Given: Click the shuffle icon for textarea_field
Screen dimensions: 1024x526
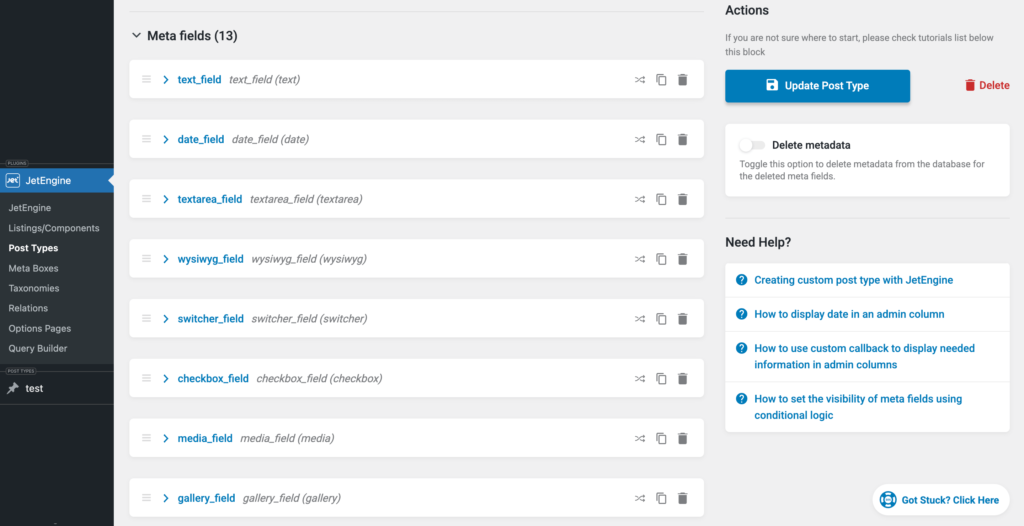Looking at the screenshot, I should pos(640,199).
